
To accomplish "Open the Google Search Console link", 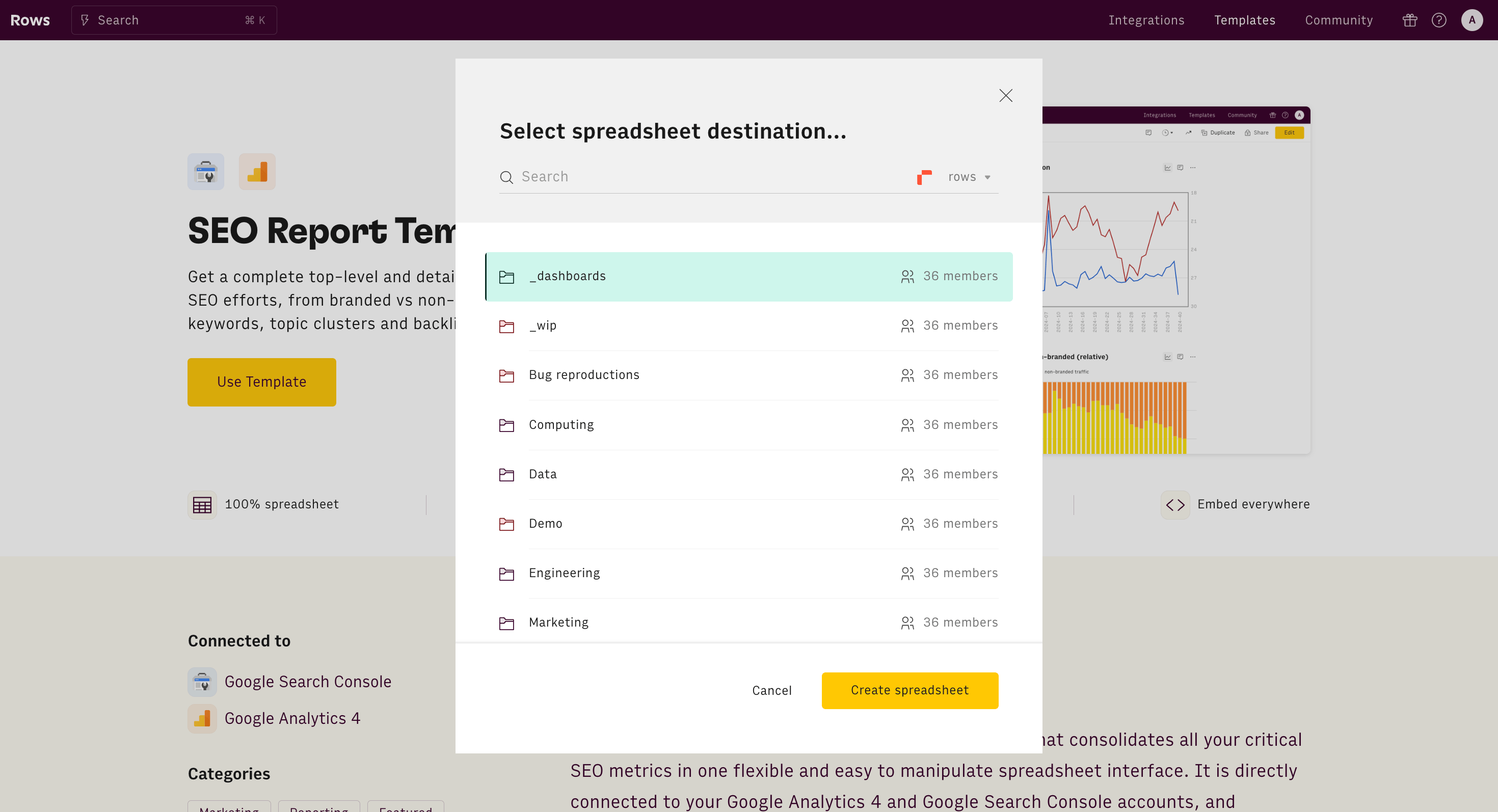I will click(308, 682).
